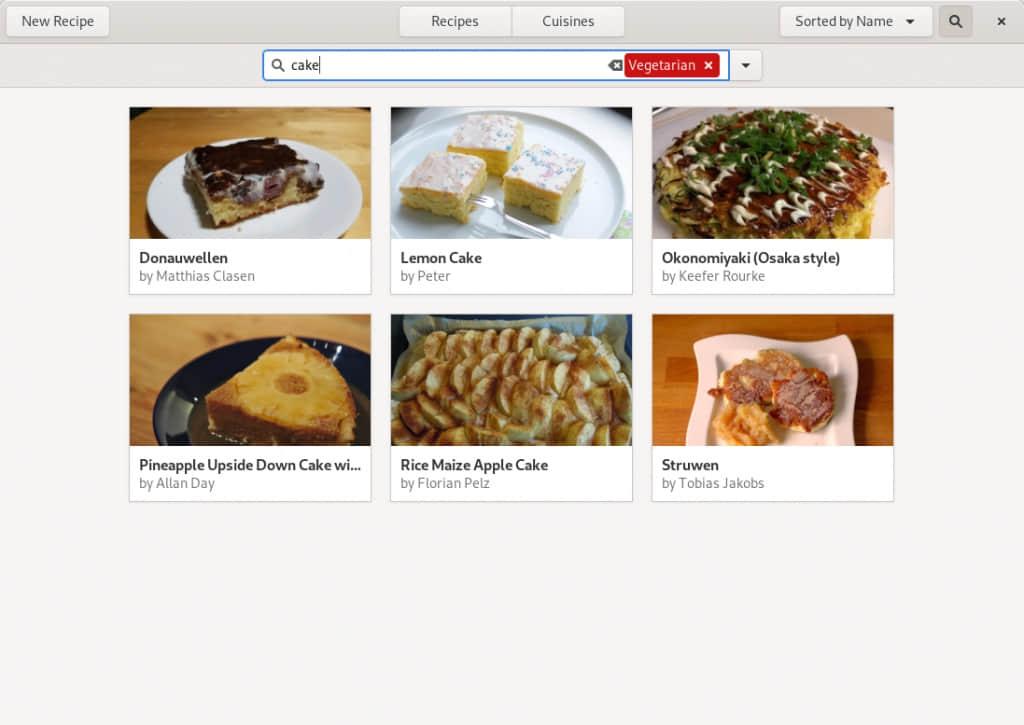Remove the Vegetarian filter tag
Image resolution: width=1024 pixels, height=725 pixels.
coord(709,65)
